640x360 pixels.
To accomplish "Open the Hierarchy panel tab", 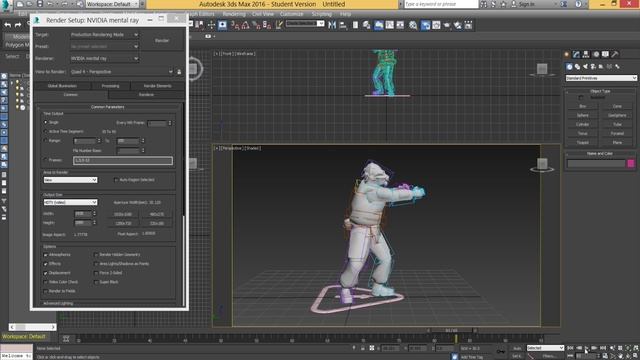I will [x=586, y=54].
